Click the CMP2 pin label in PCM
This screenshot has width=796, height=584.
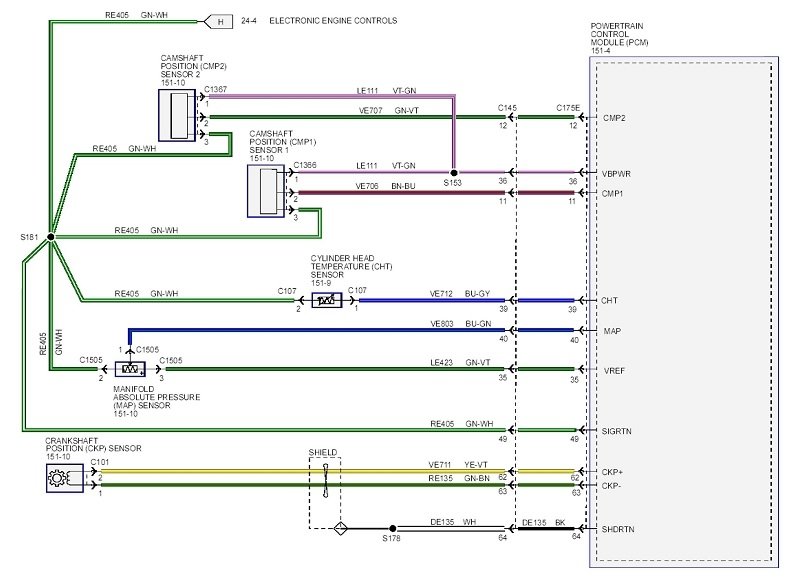pyautogui.click(x=614, y=118)
